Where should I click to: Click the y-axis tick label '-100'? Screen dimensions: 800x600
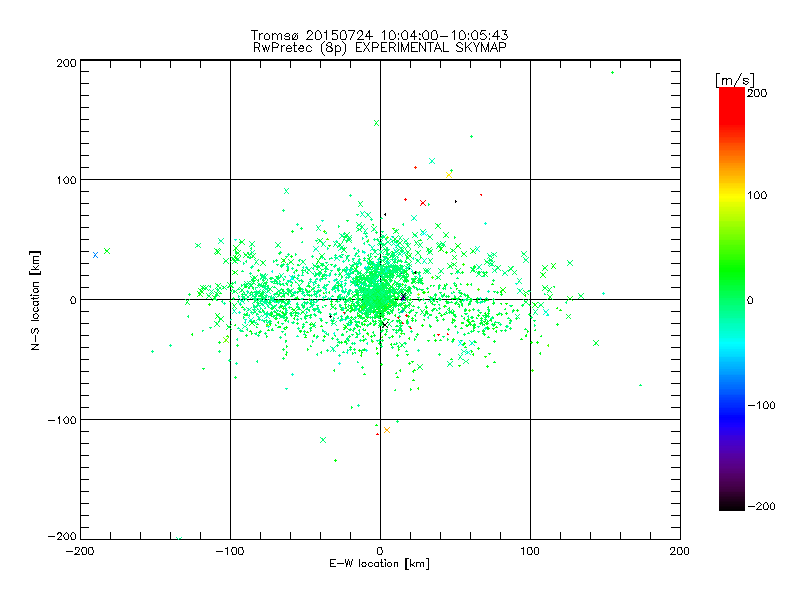coord(62,420)
